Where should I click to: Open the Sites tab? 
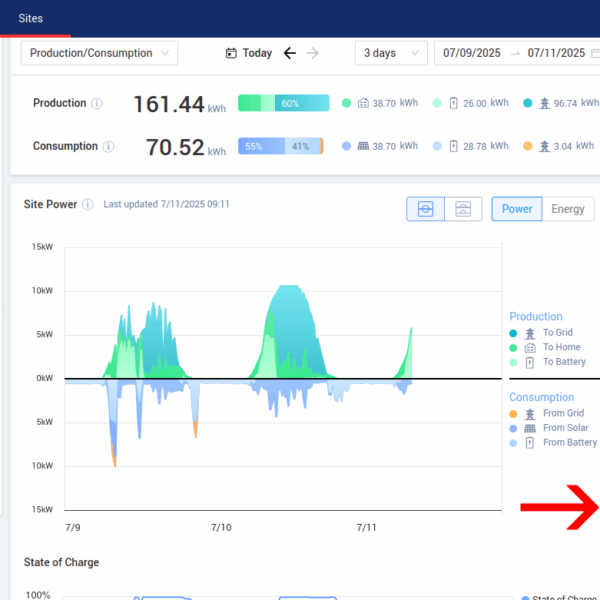pyautogui.click(x=31, y=18)
